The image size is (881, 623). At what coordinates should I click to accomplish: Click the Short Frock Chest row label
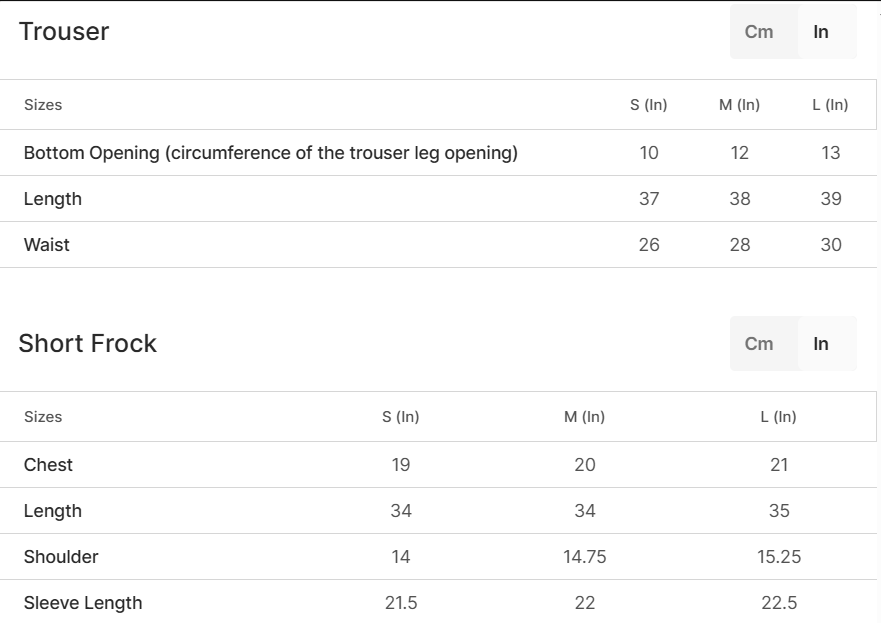click(49, 465)
